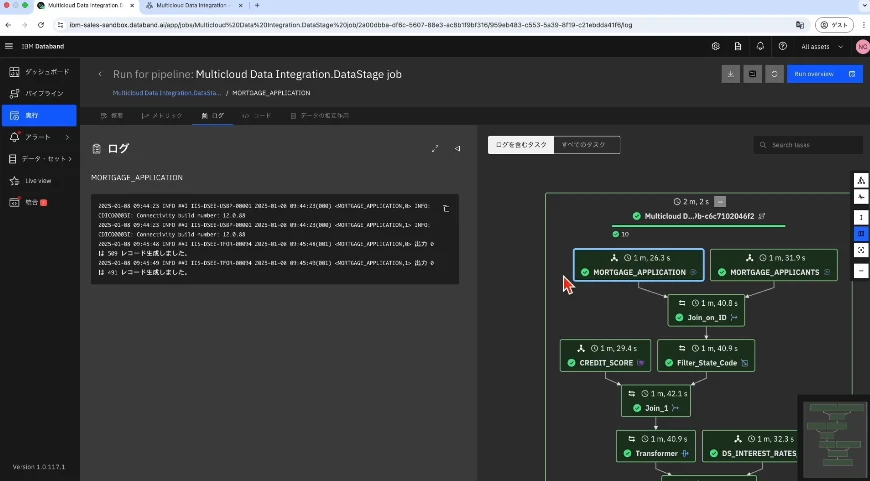This screenshot has width=870, height=481.
Task: Open Live view in sidebar
Action: point(39,181)
